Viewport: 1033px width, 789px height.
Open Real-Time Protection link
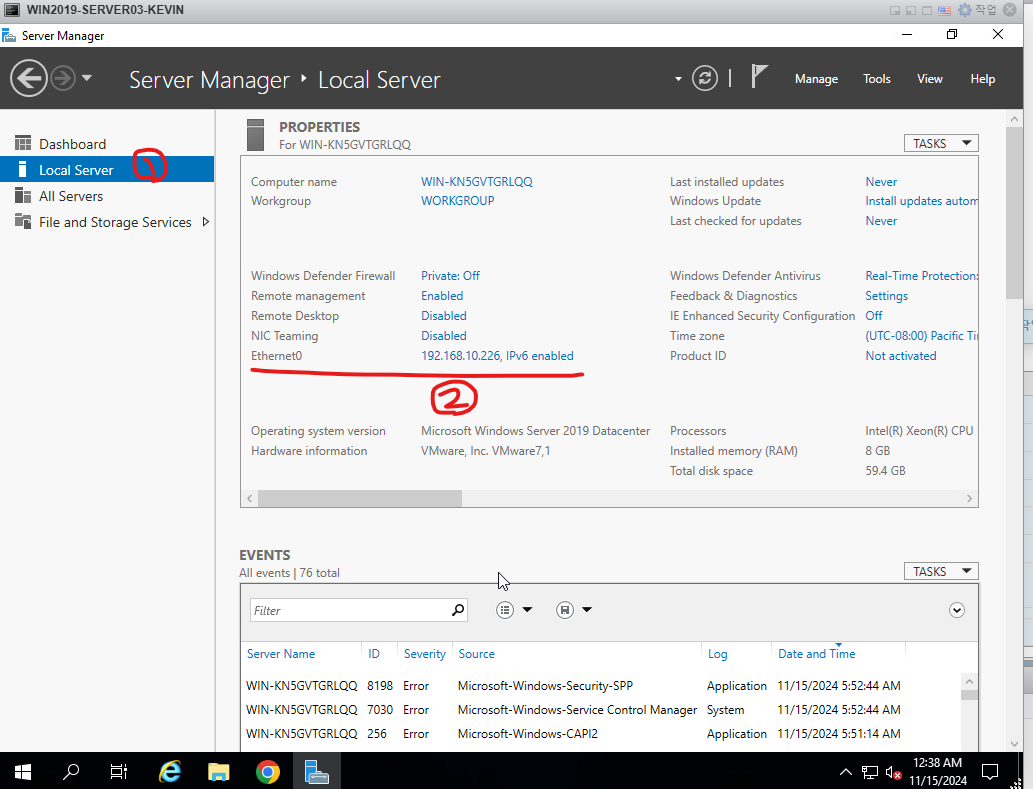[921, 276]
